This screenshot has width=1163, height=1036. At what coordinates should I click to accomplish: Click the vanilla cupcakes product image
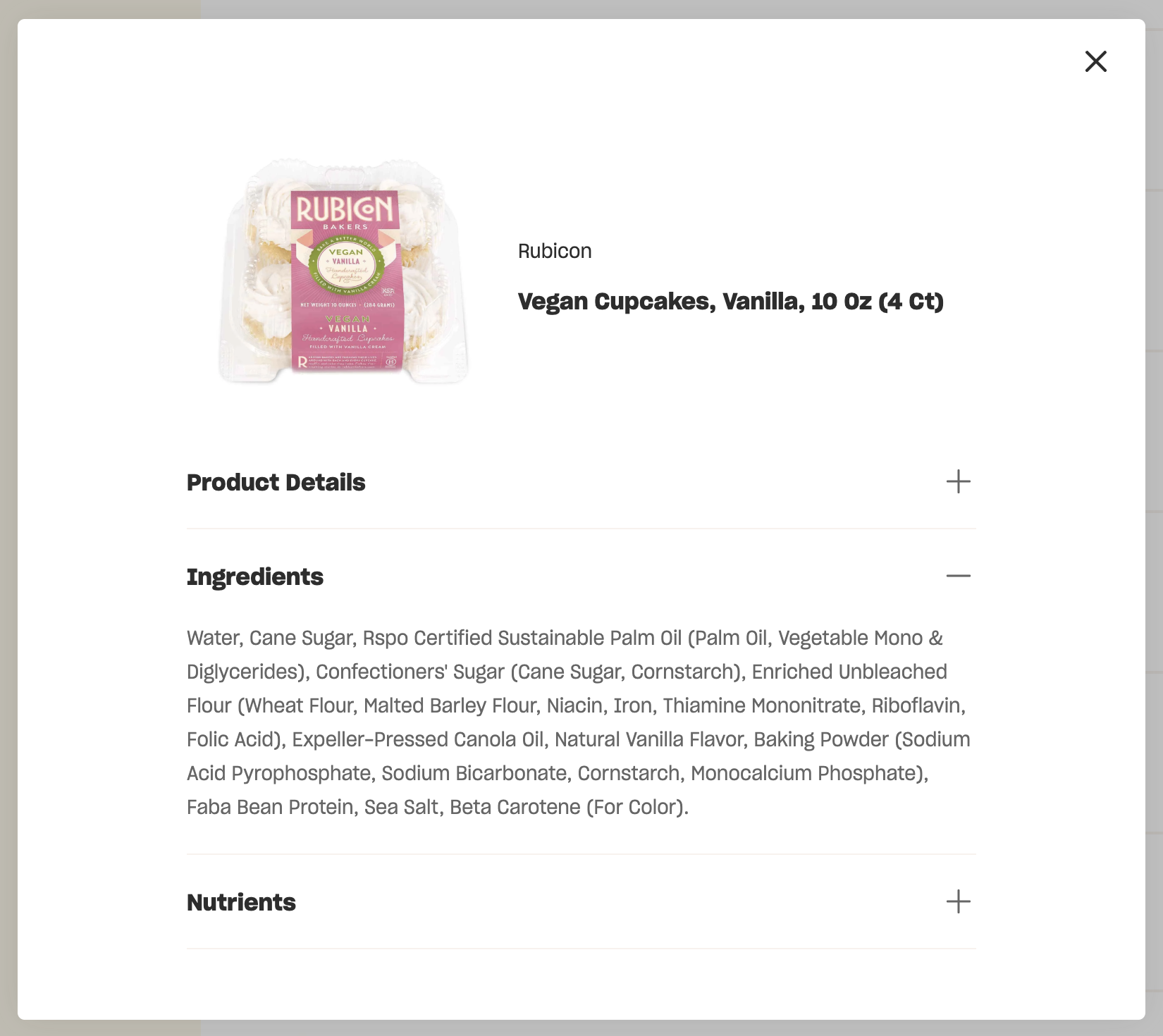[x=344, y=272]
